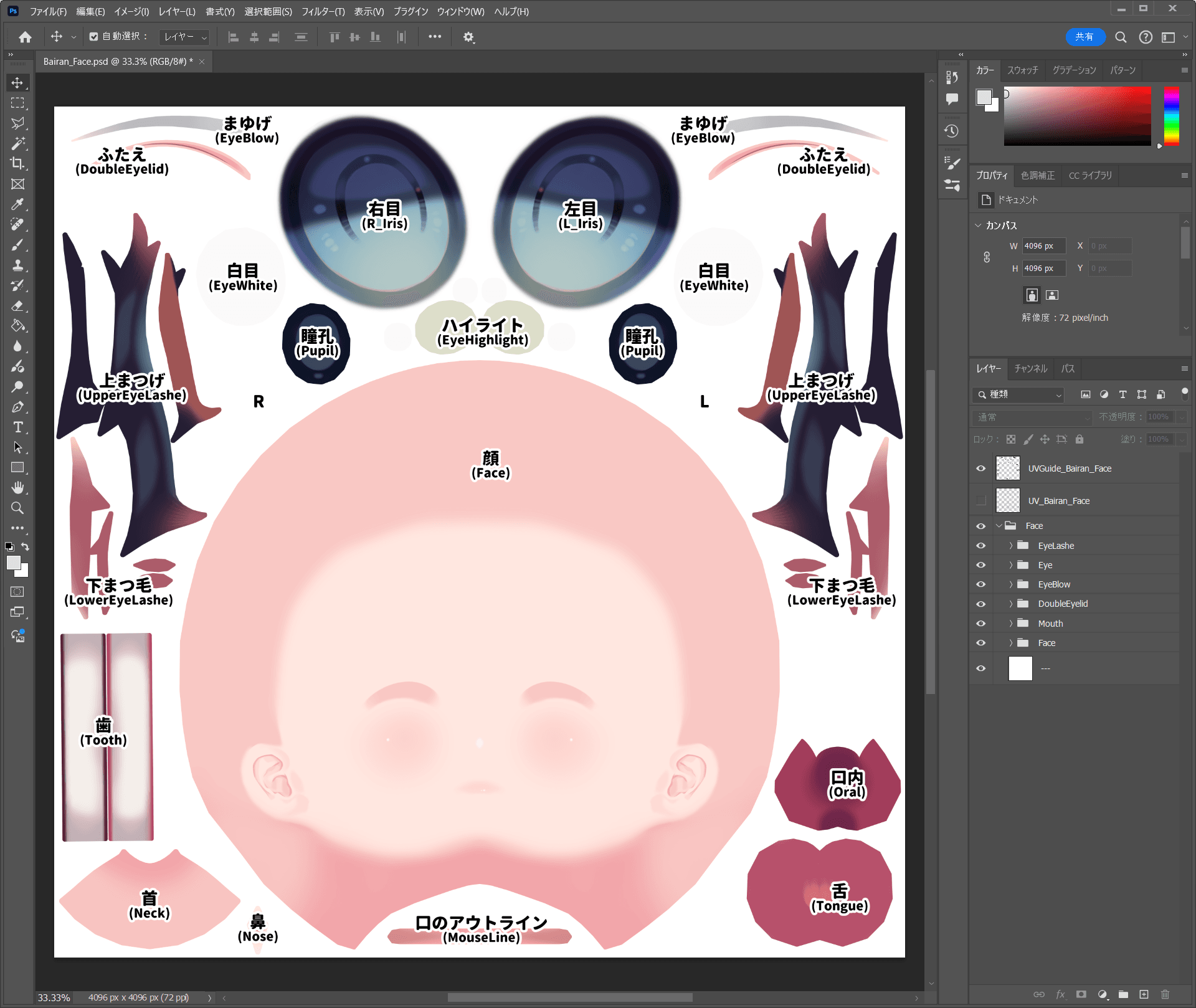Viewport: 1196px width, 1008px height.
Task: Select the Clone Stamp tool
Action: point(17,265)
